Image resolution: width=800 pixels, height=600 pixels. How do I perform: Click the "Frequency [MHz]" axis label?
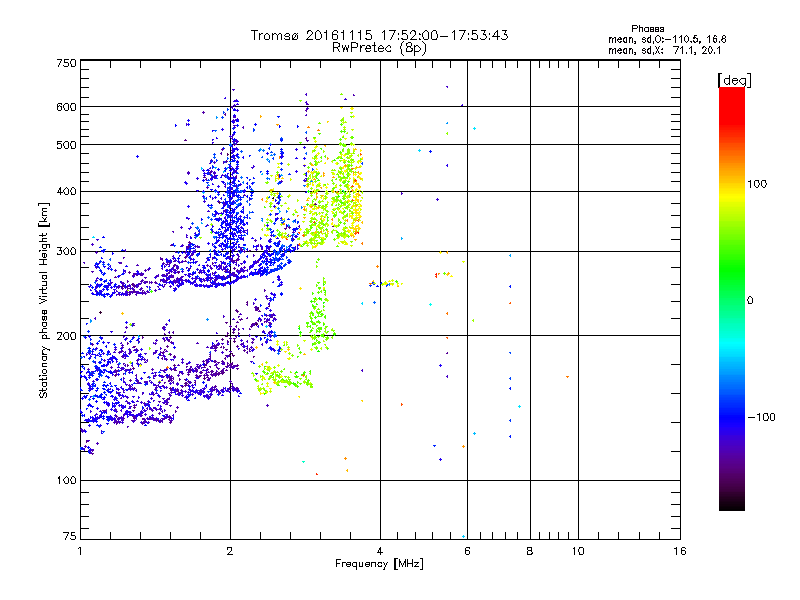(x=379, y=564)
